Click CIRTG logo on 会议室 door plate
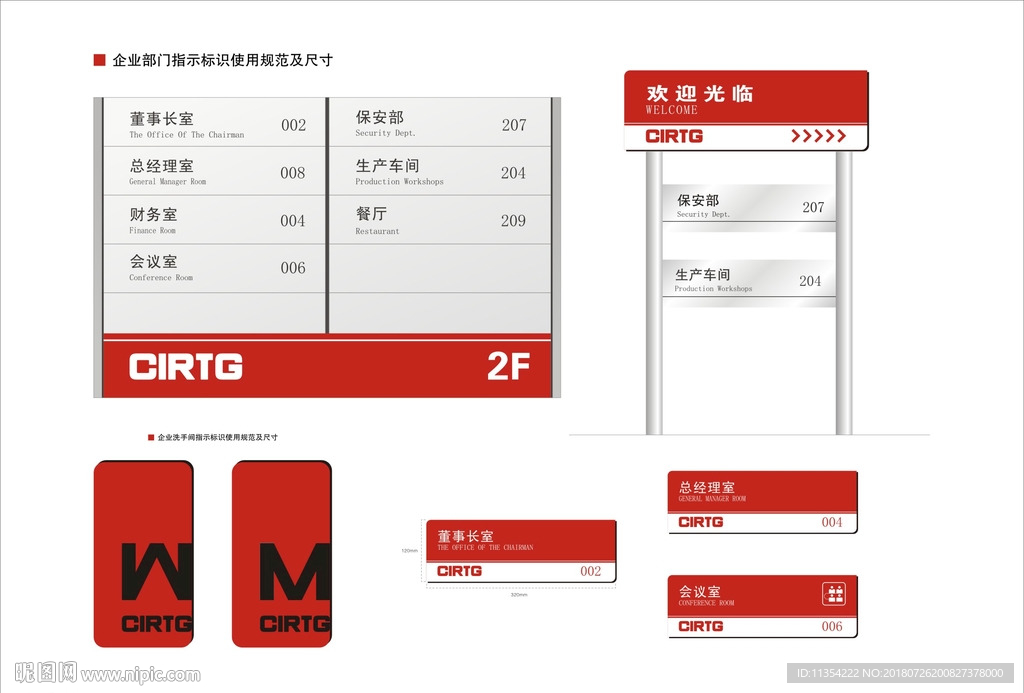This screenshot has height=693, width=1024. pyautogui.click(x=701, y=626)
